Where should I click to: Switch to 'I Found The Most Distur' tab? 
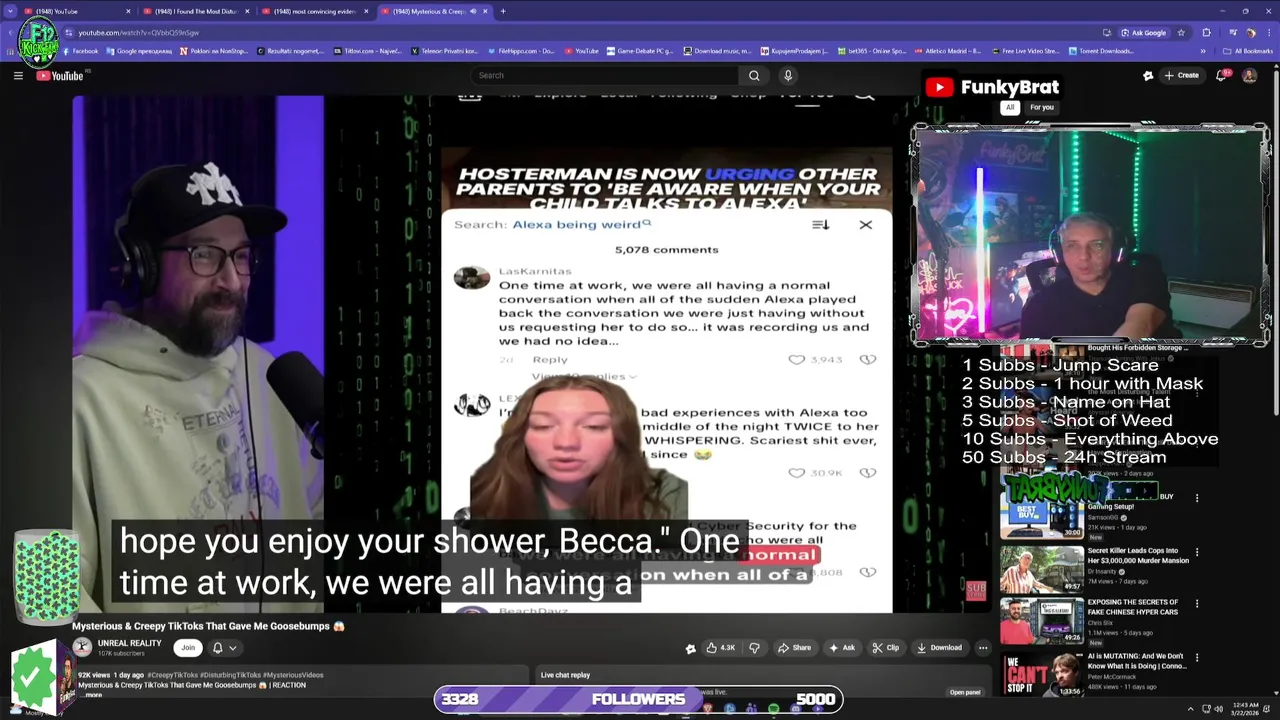pos(195,11)
